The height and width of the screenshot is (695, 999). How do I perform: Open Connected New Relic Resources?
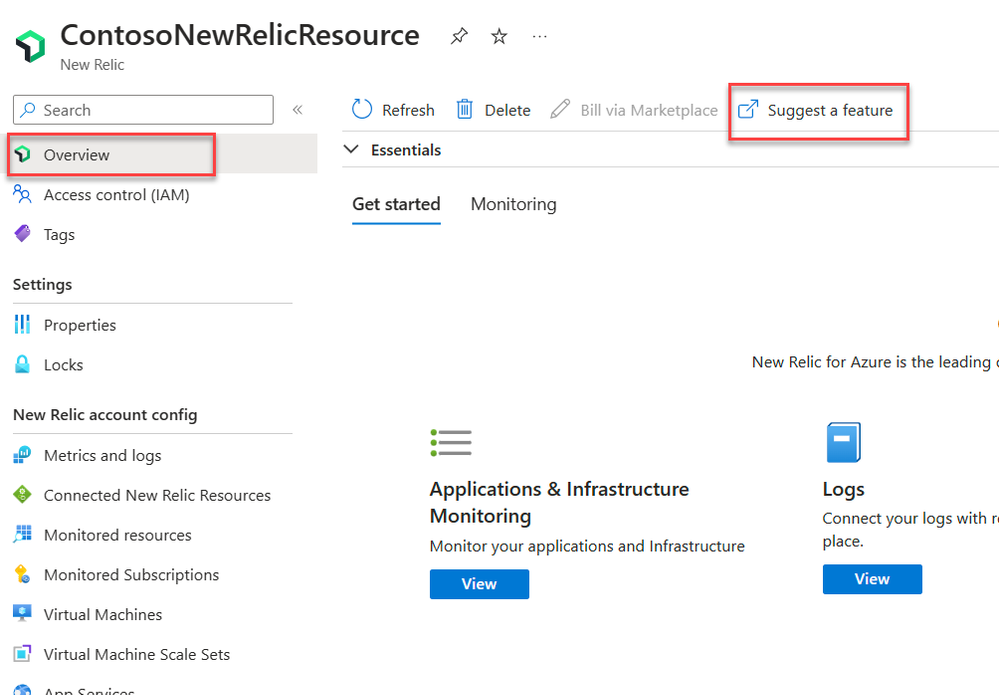157,495
